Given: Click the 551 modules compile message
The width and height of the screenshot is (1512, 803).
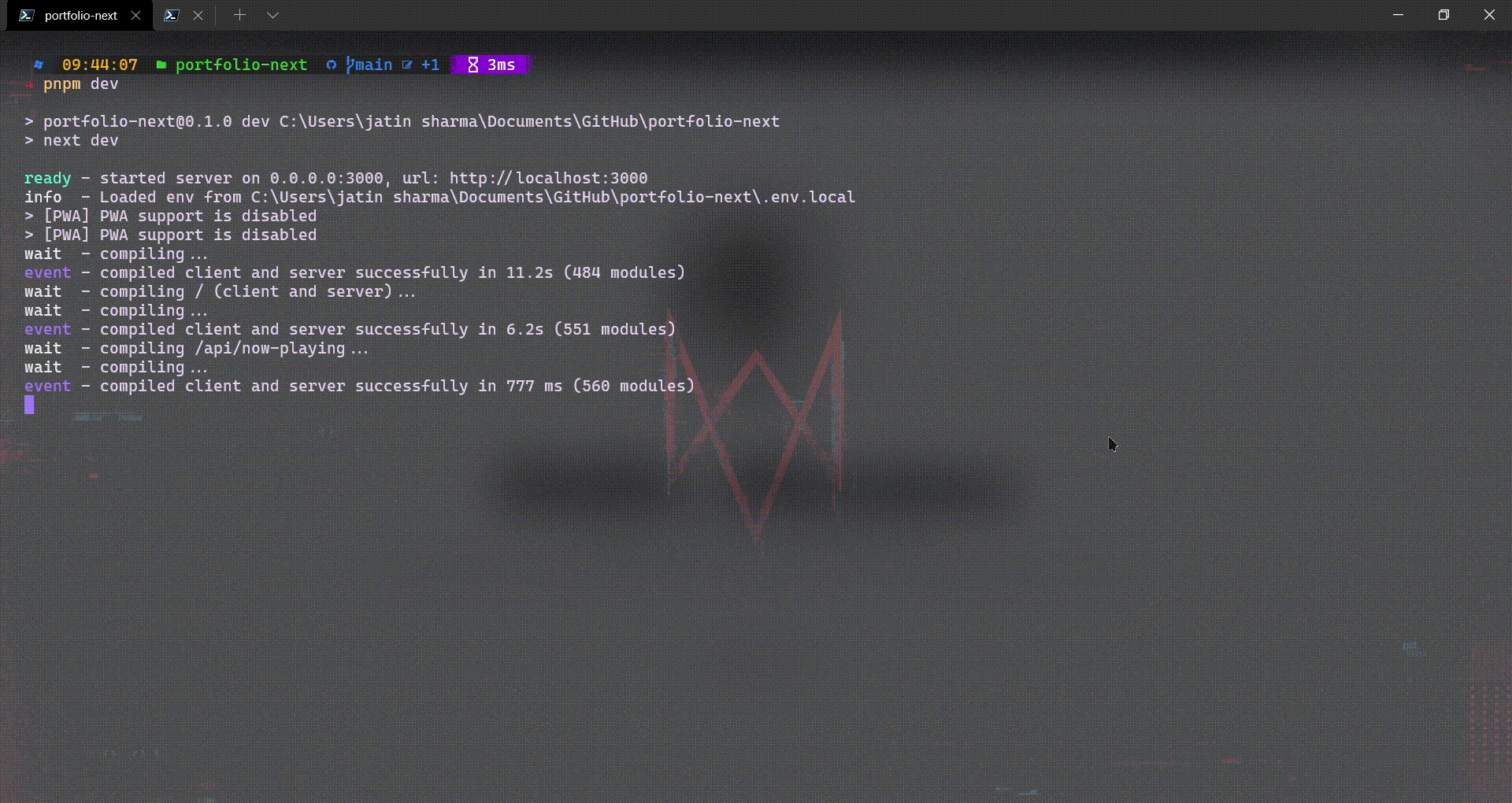Looking at the screenshot, I should (350, 330).
